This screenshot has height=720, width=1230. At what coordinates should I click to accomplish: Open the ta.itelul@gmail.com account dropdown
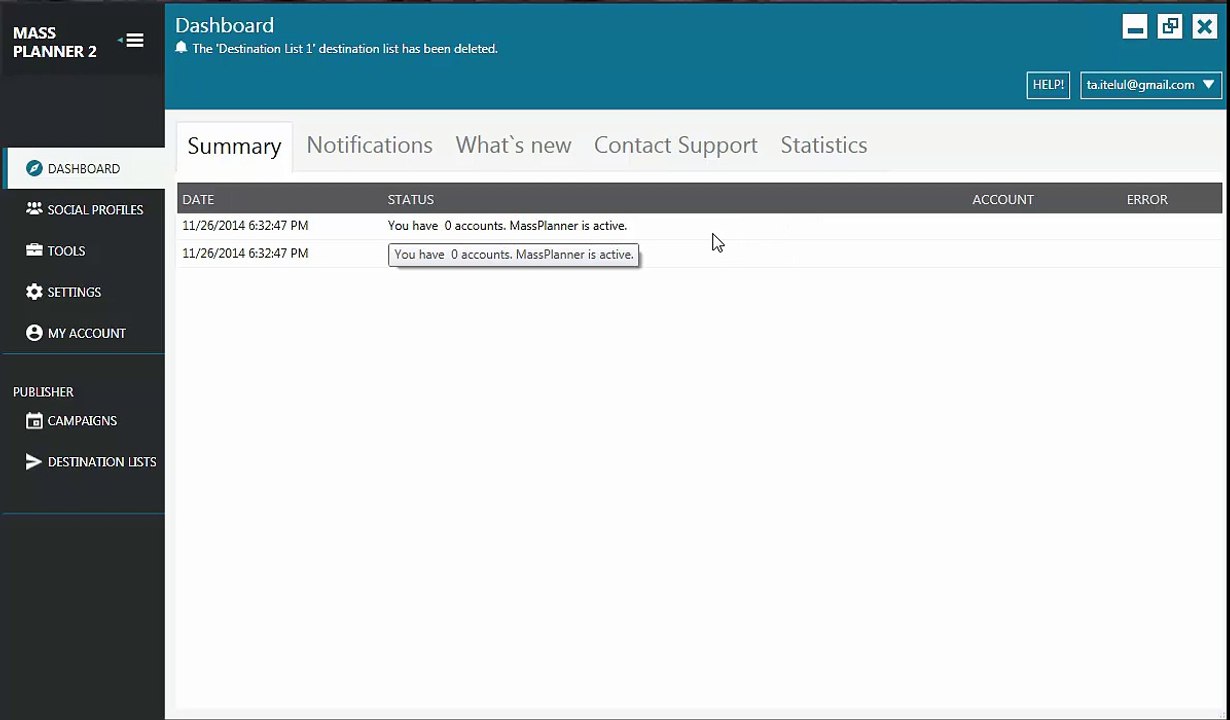(x=1151, y=85)
